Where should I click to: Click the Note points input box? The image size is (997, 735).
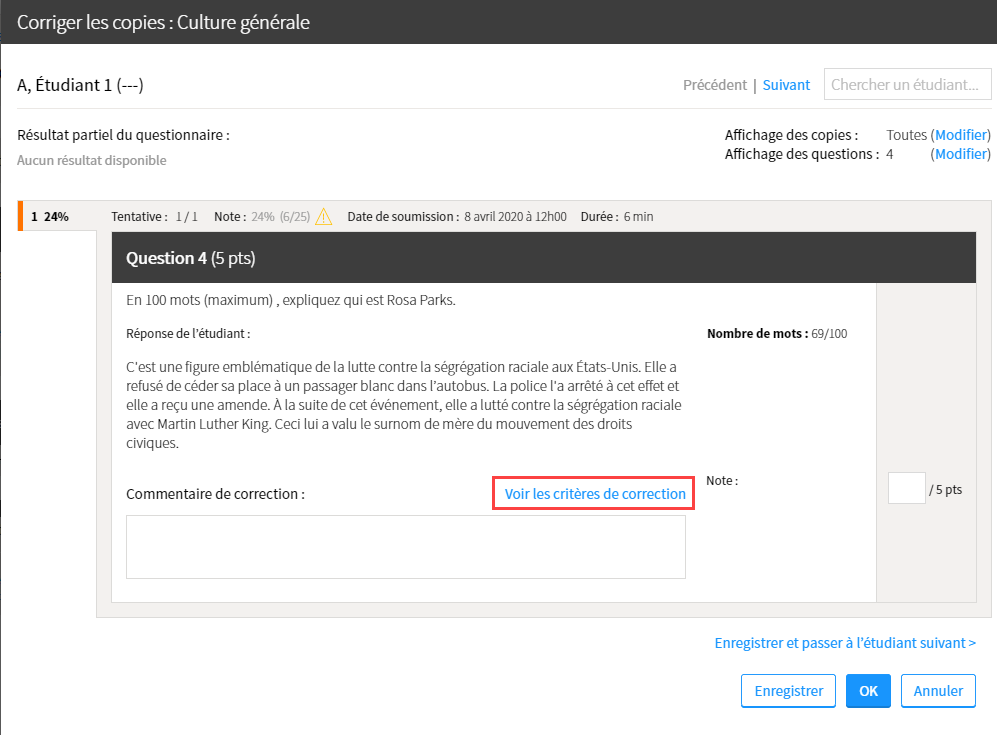pyautogui.click(x=907, y=488)
